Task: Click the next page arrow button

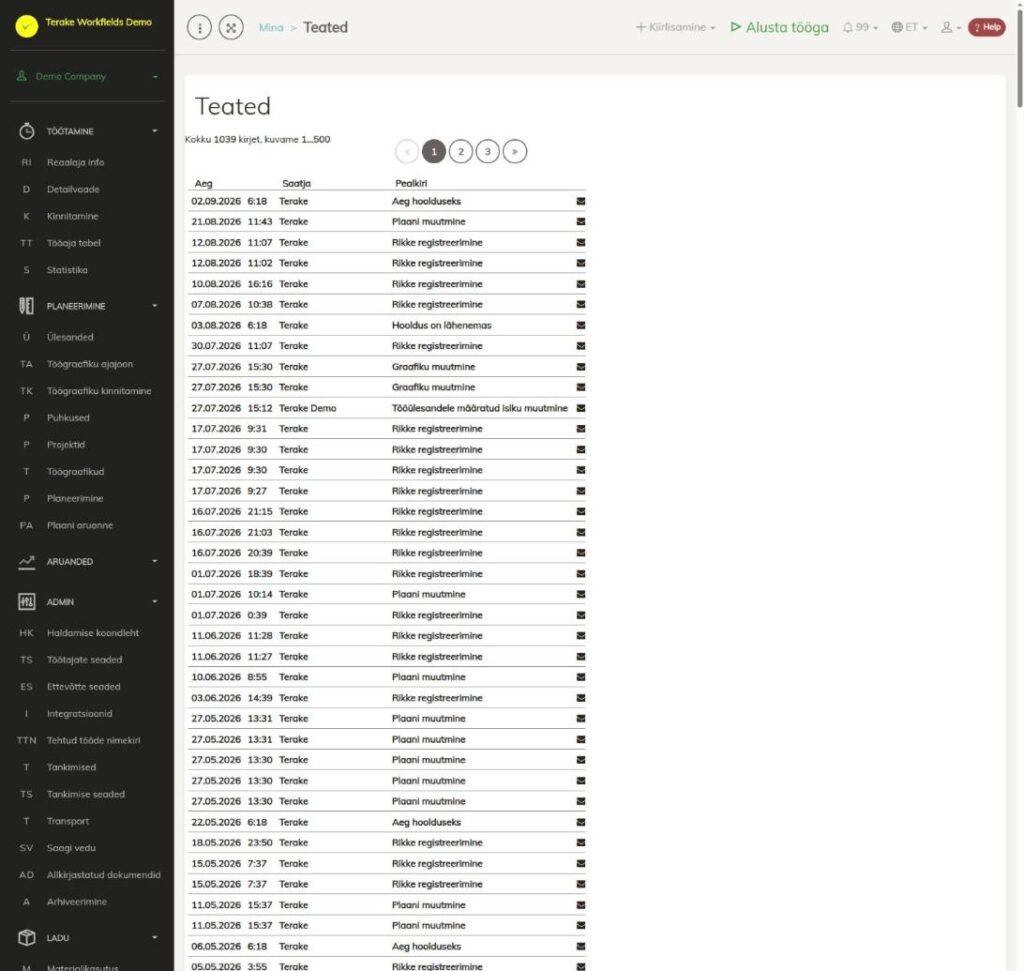Action: [515, 151]
